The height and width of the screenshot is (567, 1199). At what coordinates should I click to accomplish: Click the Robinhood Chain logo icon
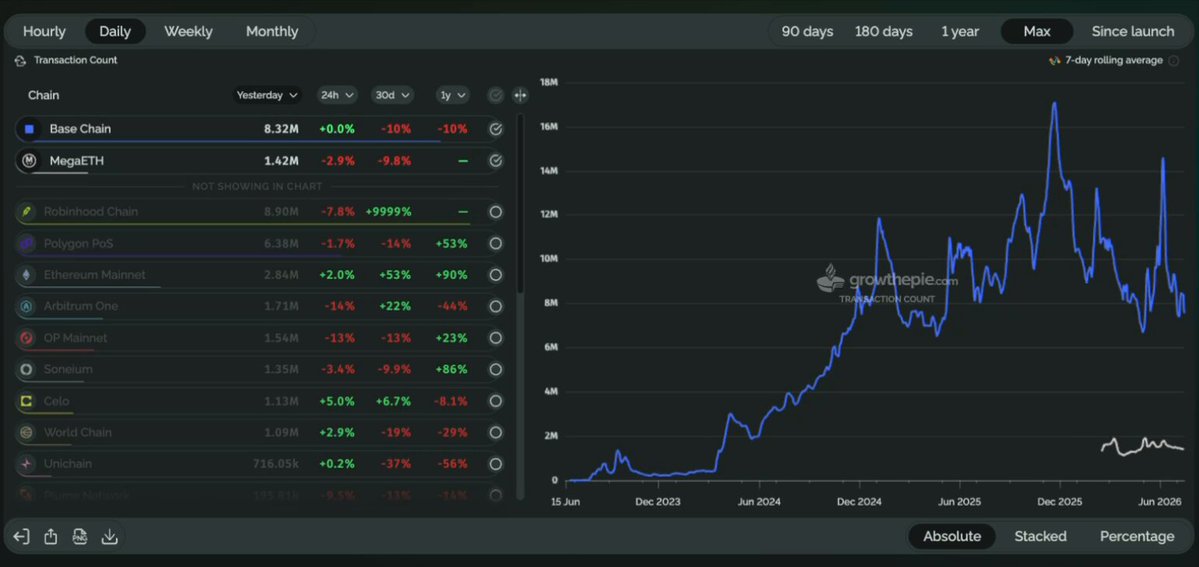(28, 211)
